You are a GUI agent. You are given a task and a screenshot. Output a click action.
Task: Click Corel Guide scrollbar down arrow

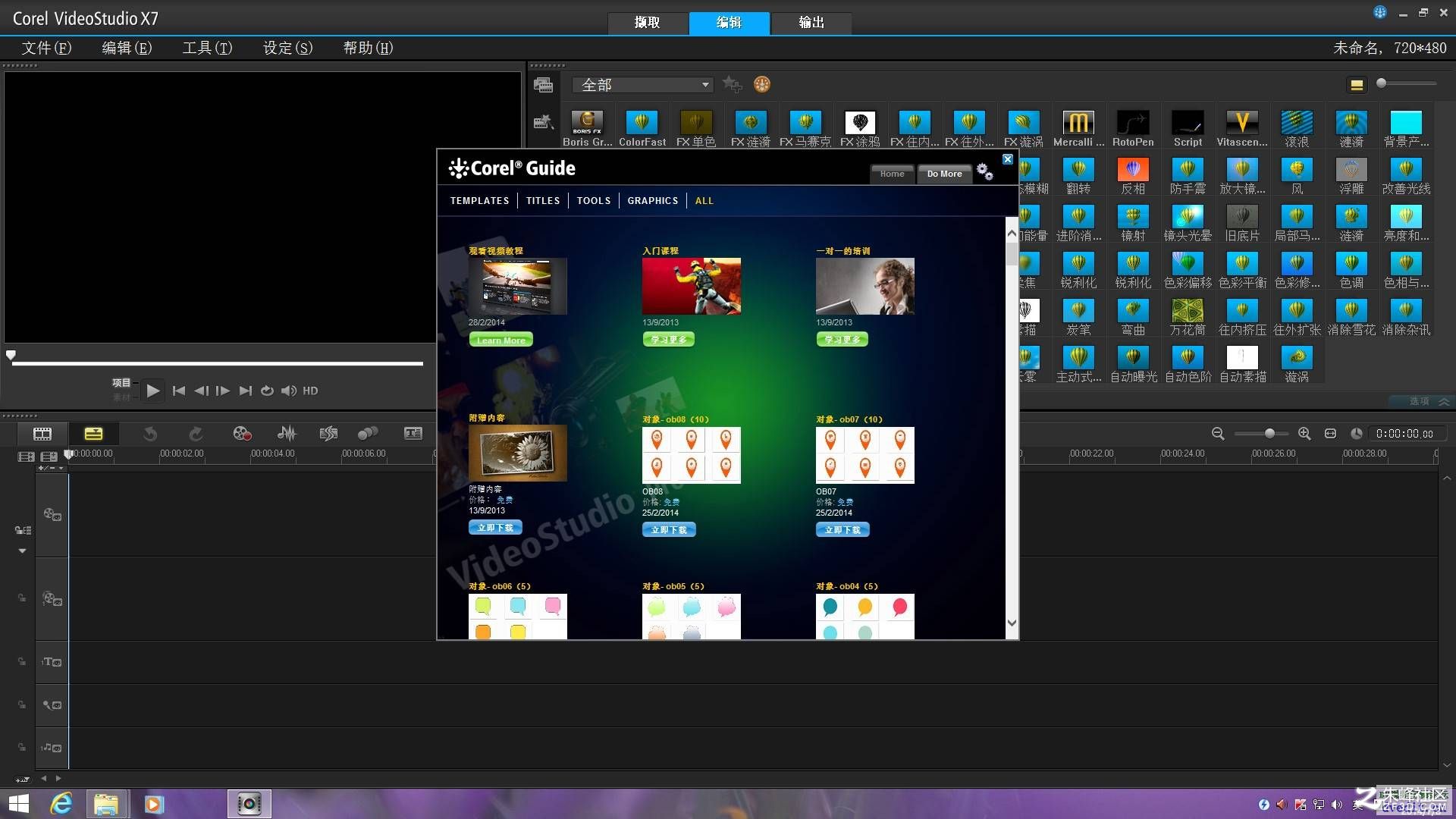pos(1012,623)
